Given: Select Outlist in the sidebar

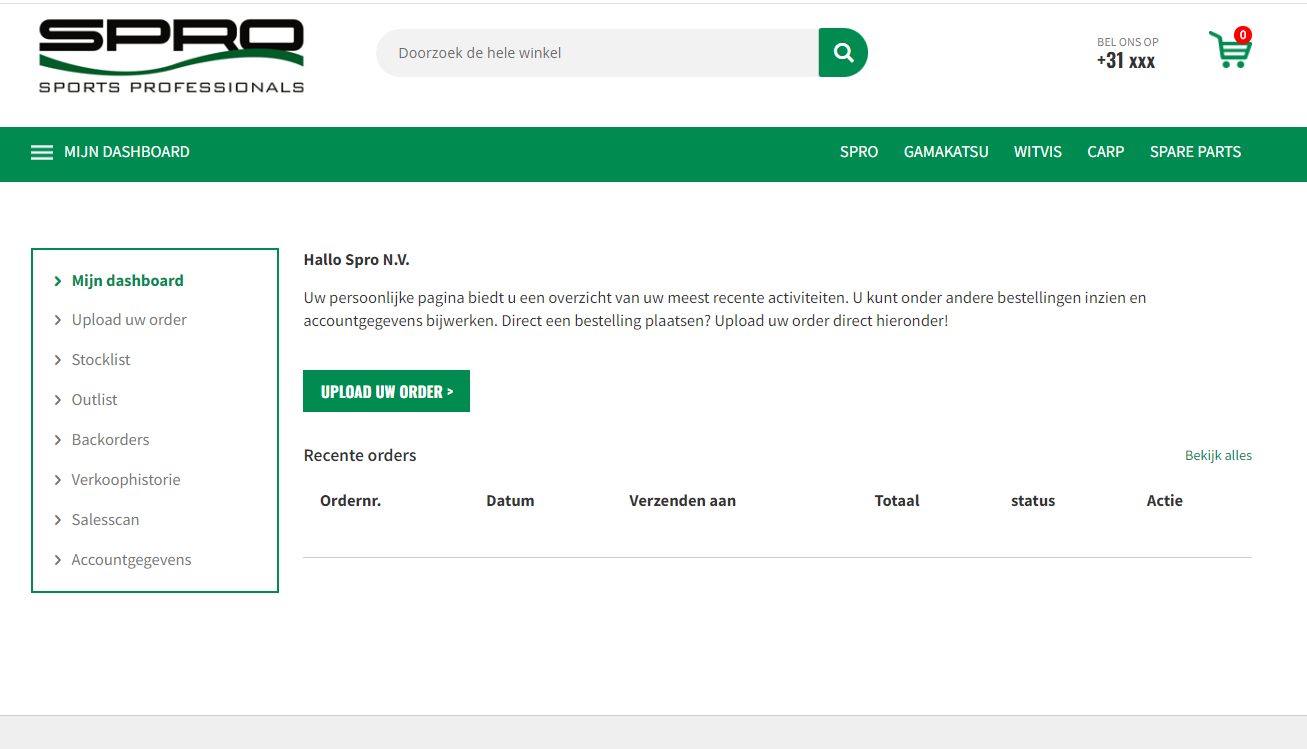Looking at the screenshot, I should point(94,400).
